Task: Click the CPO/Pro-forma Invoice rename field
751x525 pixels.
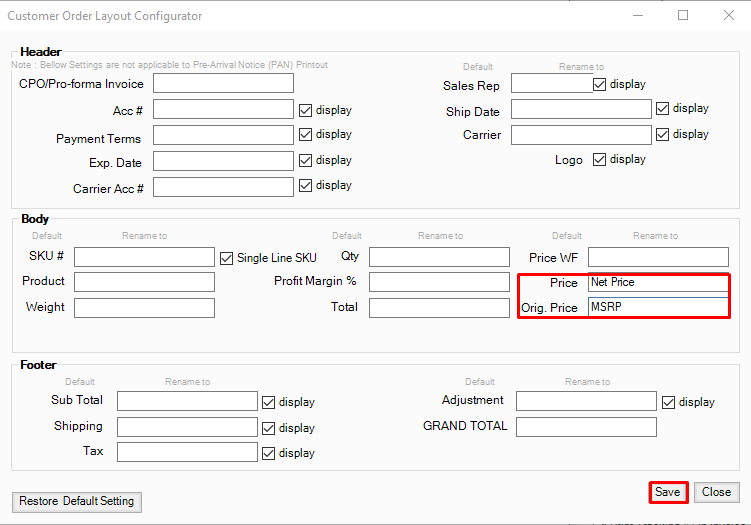Action: (x=223, y=83)
